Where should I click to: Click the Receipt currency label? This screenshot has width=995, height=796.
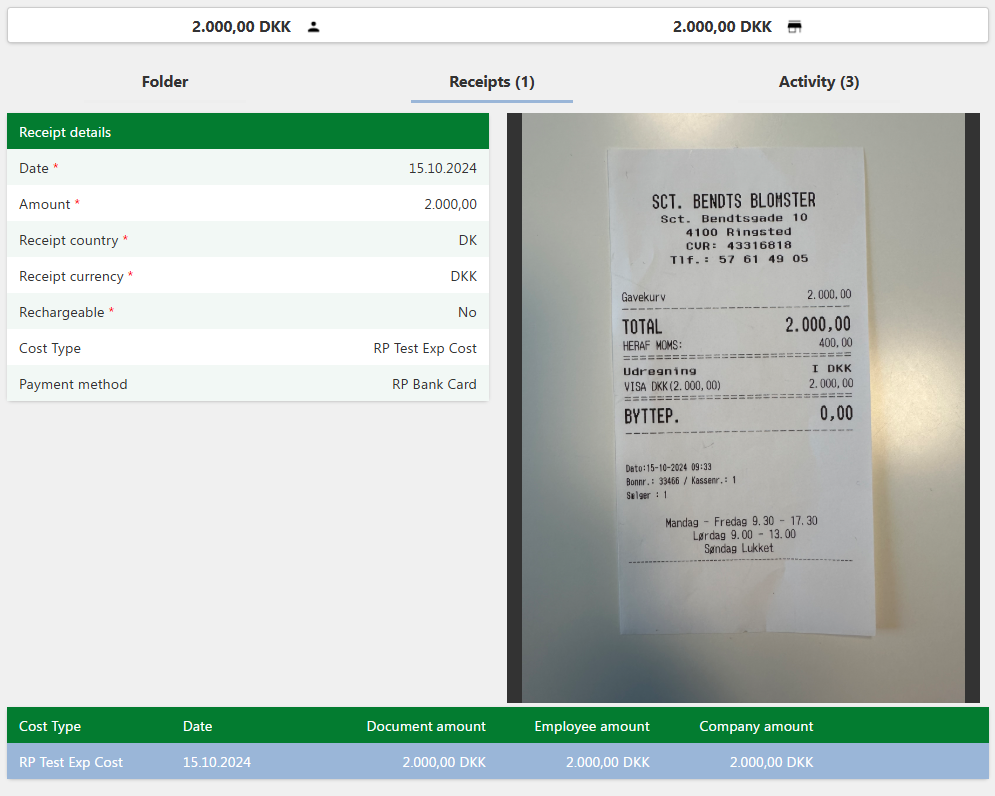point(71,277)
